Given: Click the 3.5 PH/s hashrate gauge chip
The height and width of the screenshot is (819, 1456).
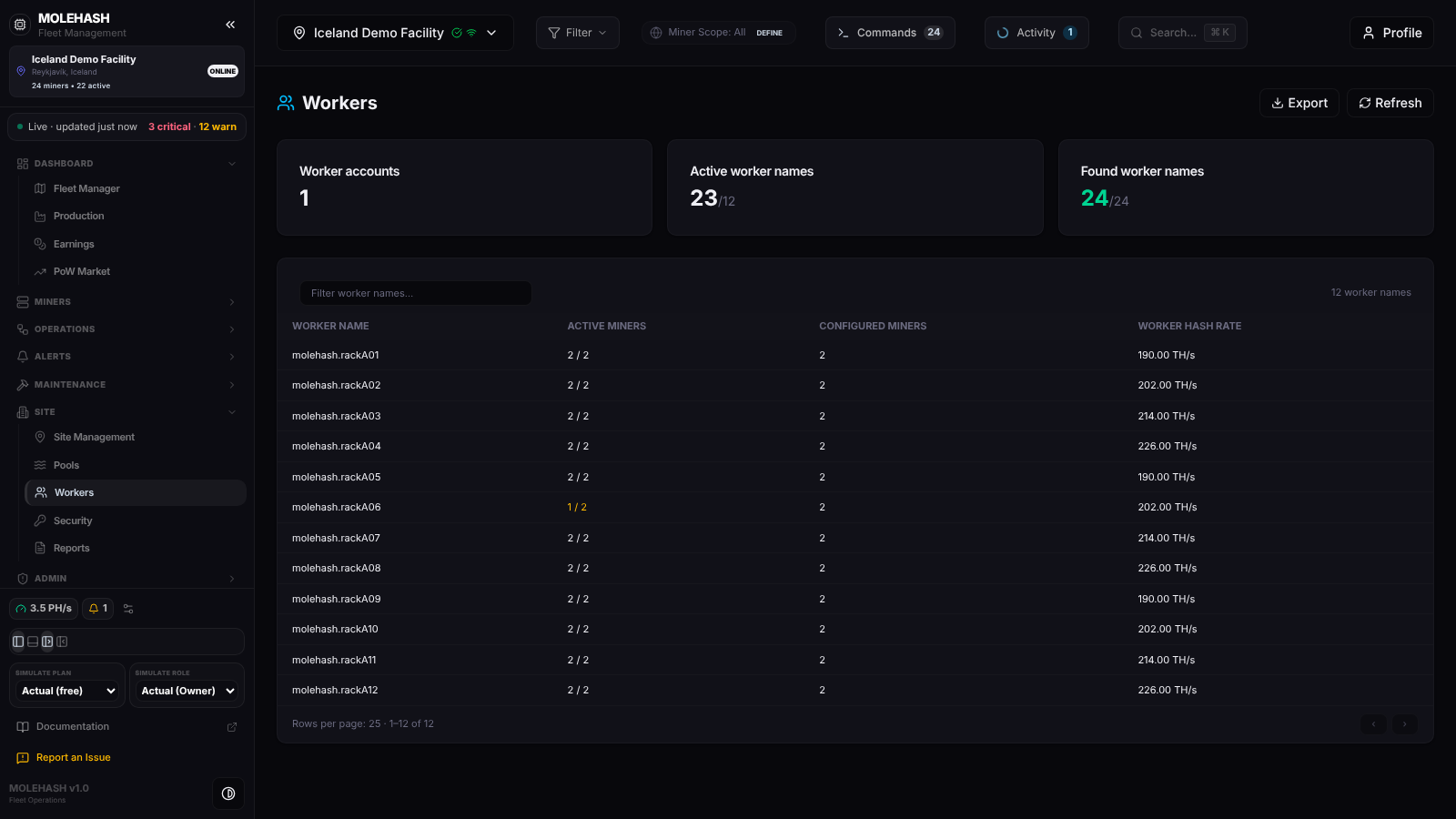Looking at the screenshot, I should [44, 609].
